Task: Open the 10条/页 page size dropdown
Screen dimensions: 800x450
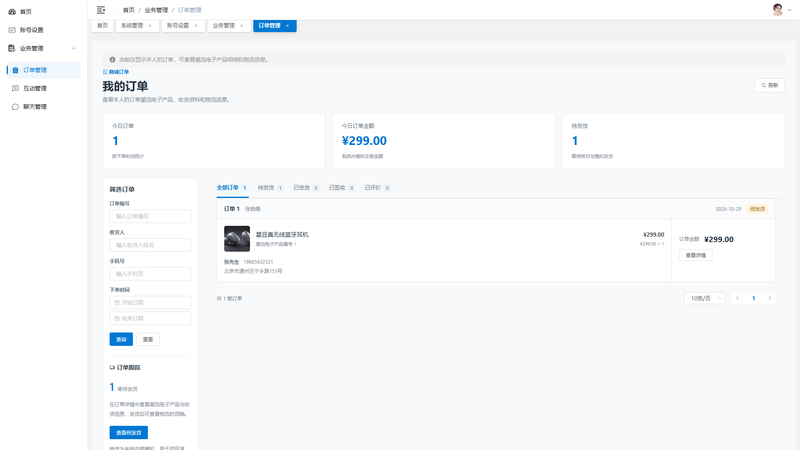Action: (x=705, y=298)
